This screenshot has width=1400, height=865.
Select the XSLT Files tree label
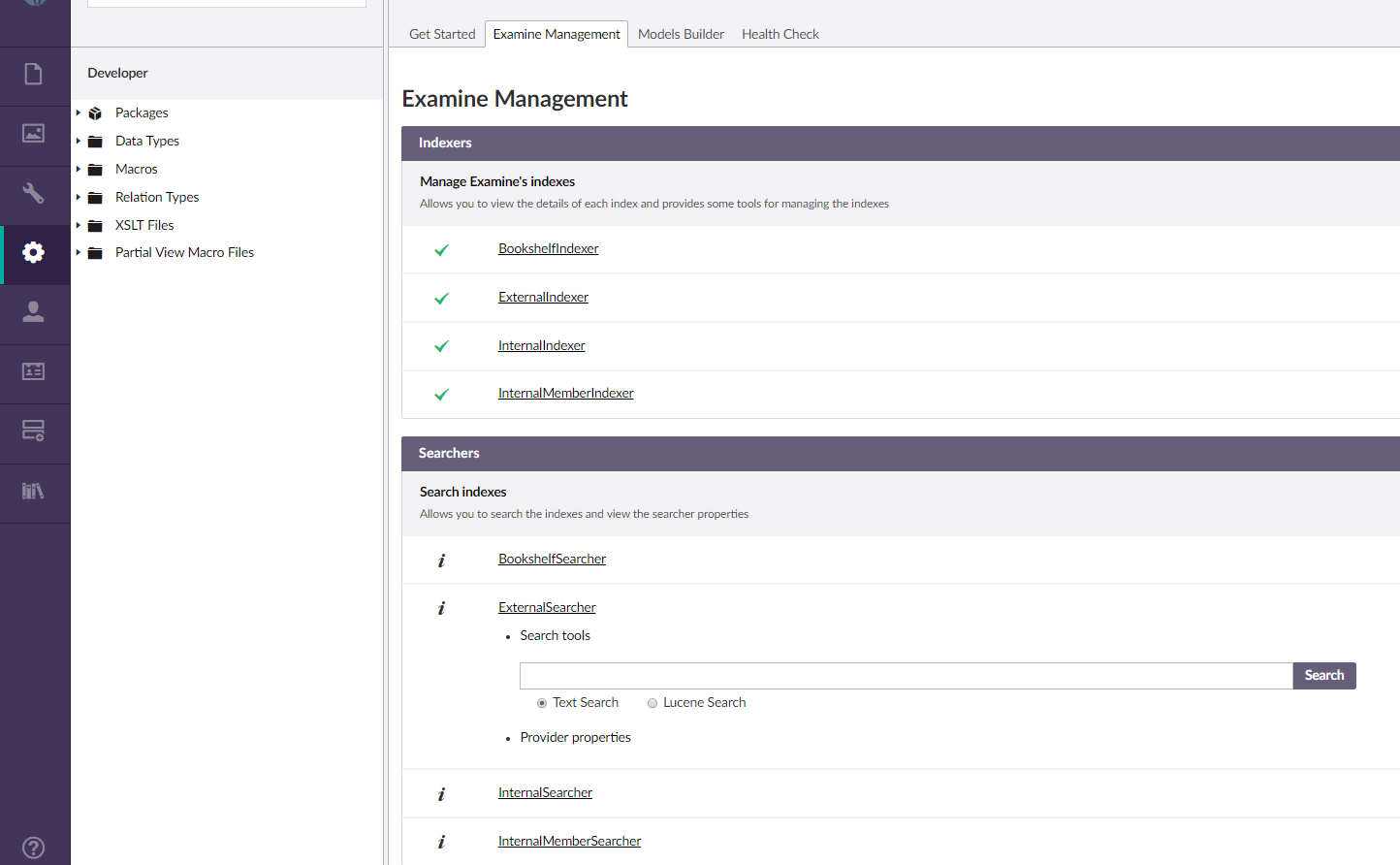tap(144, 225)
